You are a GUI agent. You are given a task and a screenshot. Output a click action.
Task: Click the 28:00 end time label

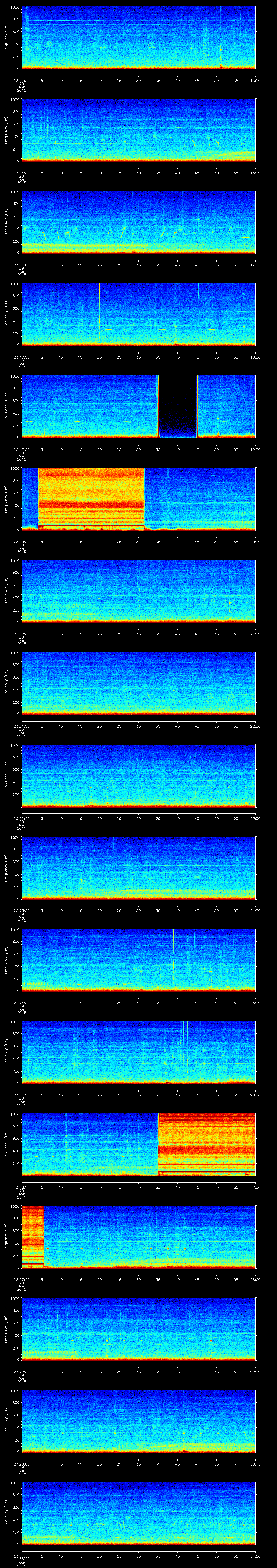tap(256, 1279)
